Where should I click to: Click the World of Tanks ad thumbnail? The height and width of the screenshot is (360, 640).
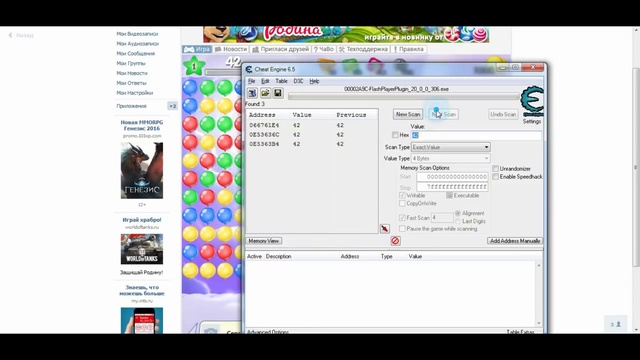pos(142,249)
